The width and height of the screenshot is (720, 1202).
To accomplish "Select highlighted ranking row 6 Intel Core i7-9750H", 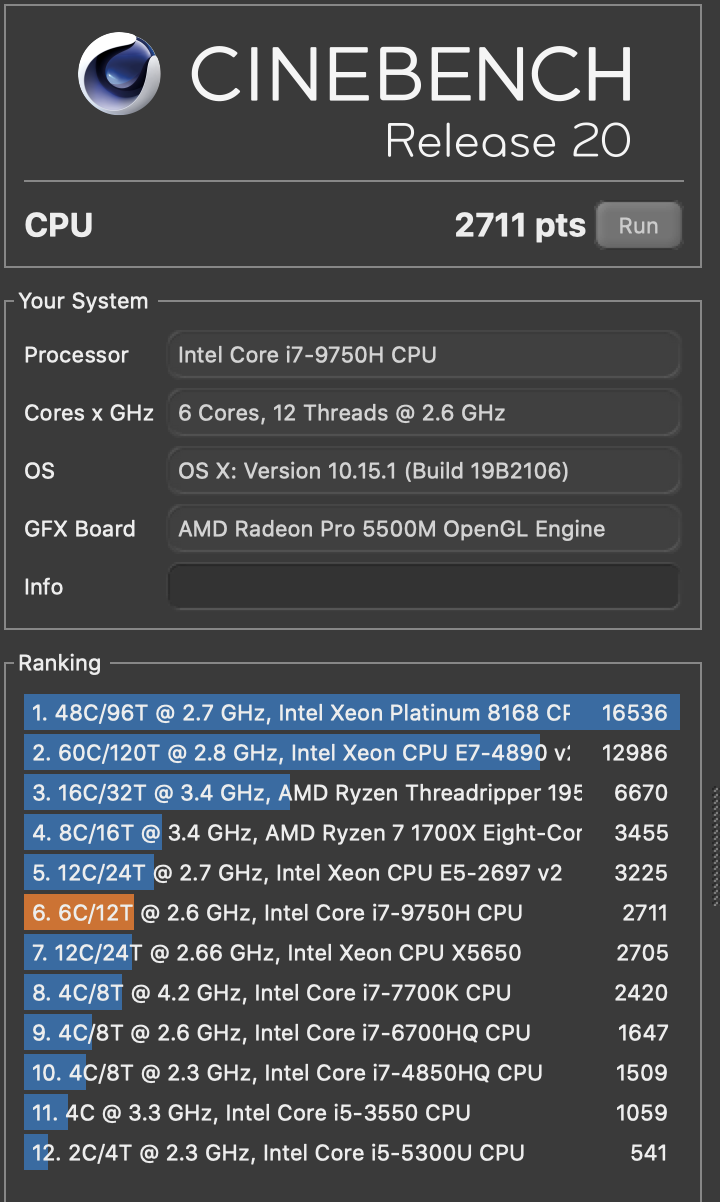I will 352,913.
